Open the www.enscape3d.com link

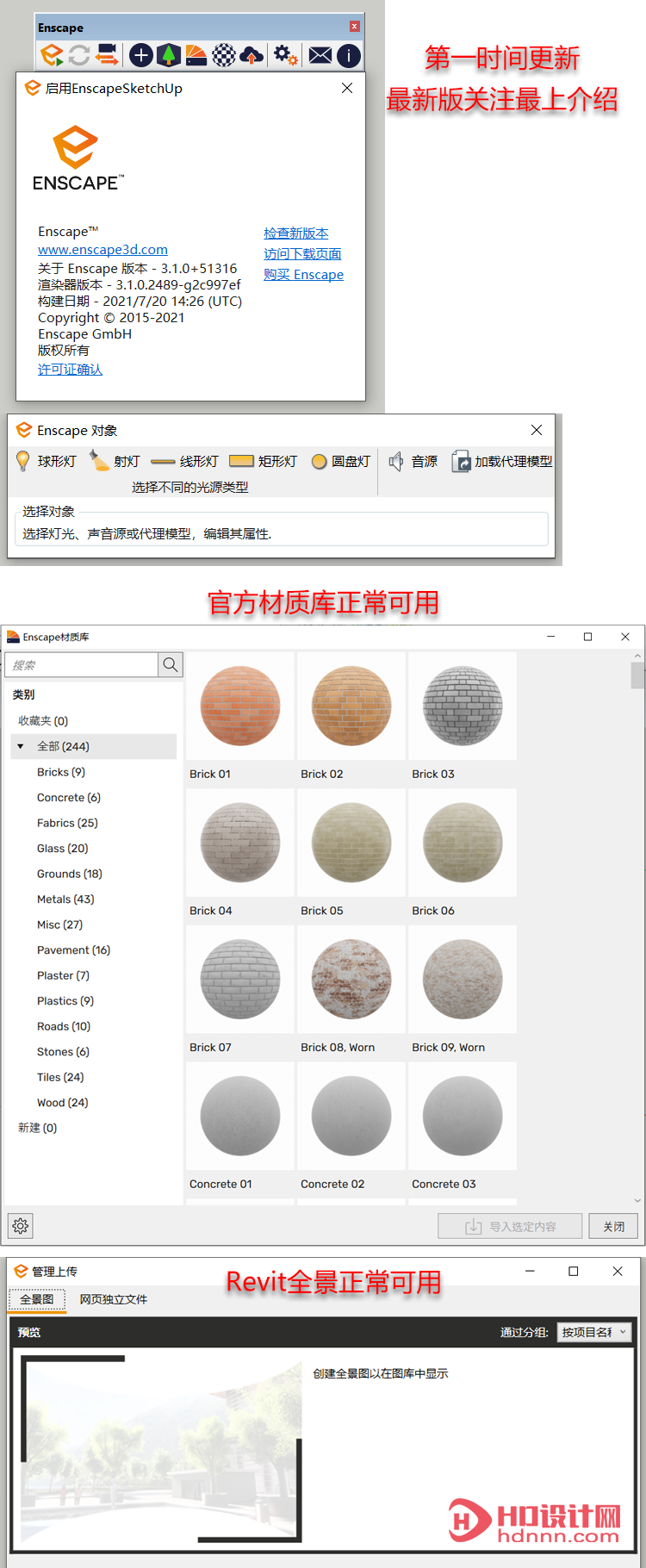(x=102, y=250)
